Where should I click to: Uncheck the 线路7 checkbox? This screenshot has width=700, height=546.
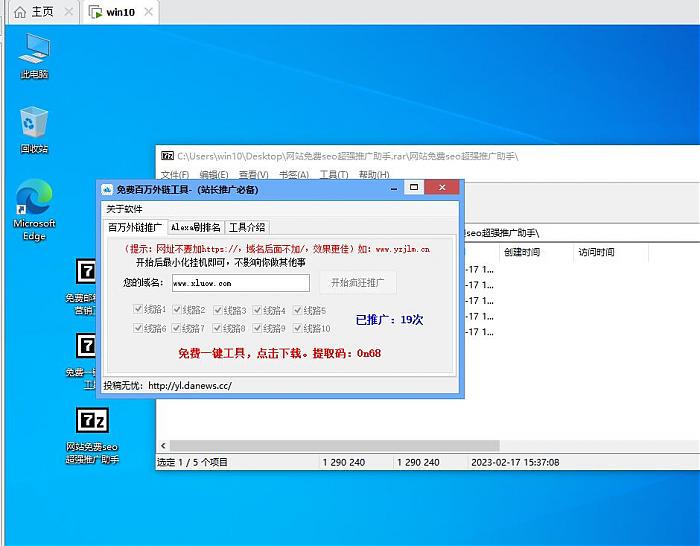coord(178,328)
